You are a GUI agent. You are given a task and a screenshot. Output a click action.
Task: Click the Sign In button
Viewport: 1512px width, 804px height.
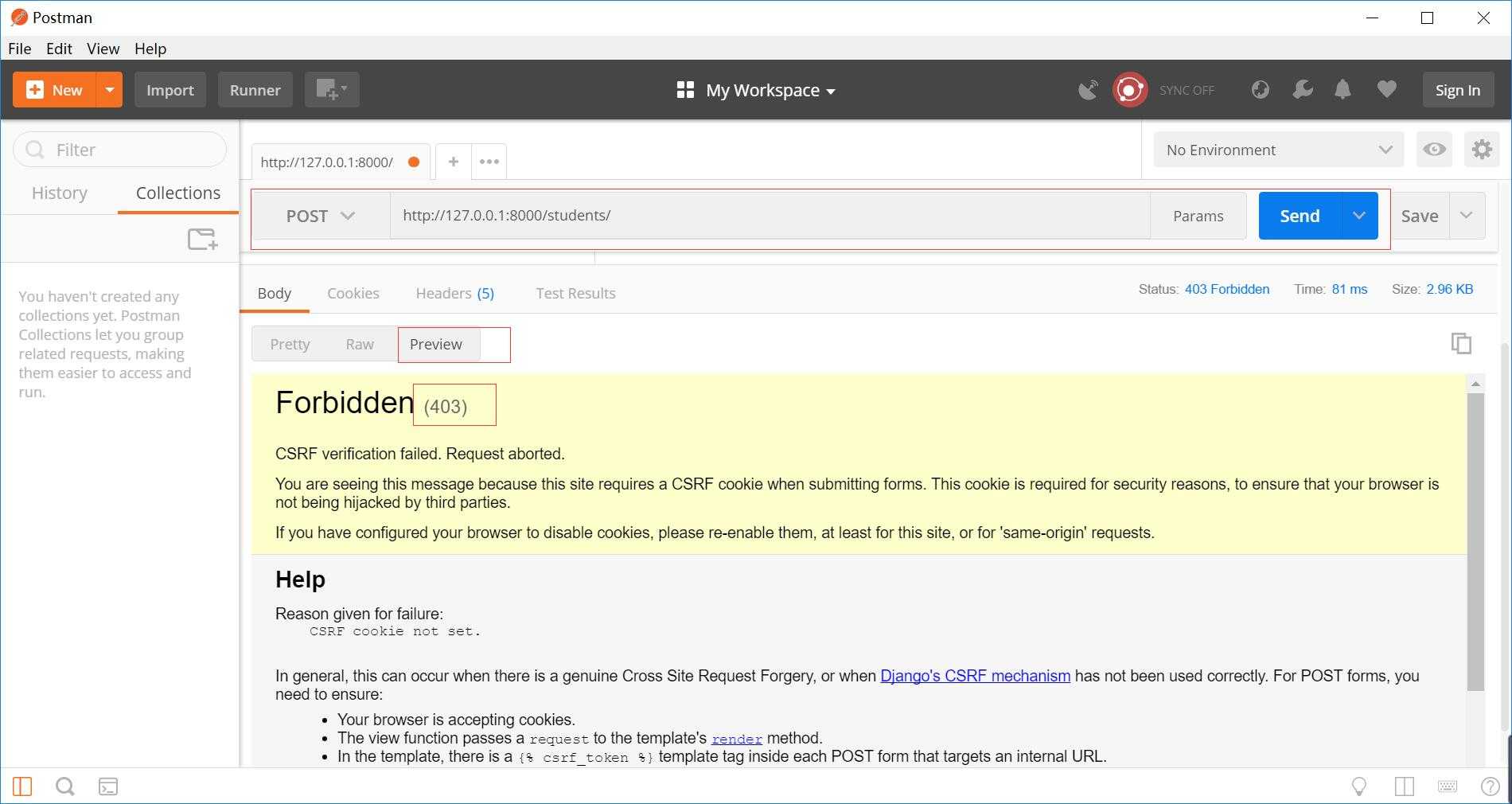1458,90
